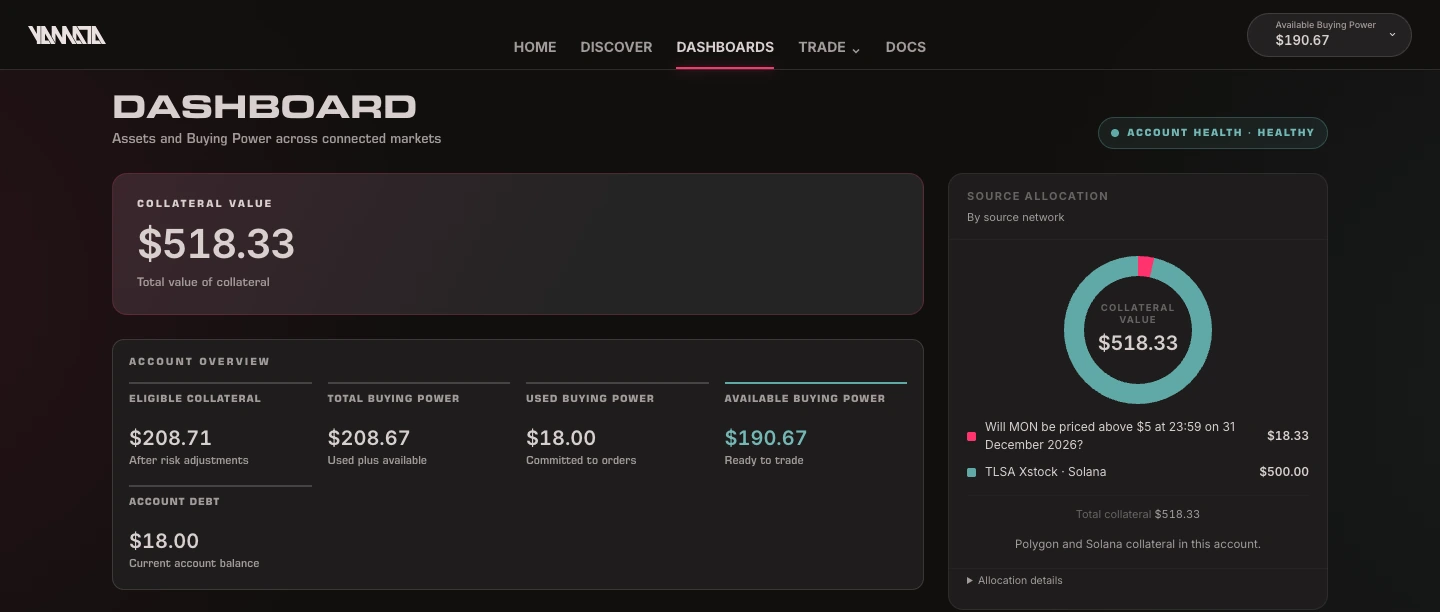
Task: Select the Eligible Collateral $208.71 value
Action: tap(170, 438)
